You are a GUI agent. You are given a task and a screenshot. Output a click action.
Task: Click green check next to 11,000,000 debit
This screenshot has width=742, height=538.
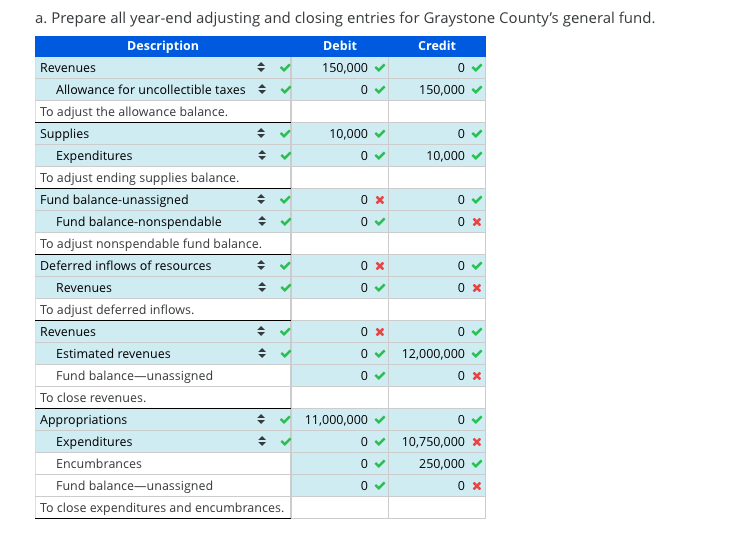[x=380, y=419]
